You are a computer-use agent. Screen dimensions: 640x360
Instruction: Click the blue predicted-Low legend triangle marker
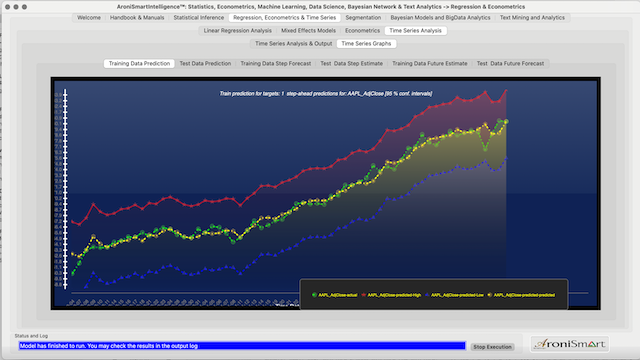pyautogui.click(x=427, y=295)
